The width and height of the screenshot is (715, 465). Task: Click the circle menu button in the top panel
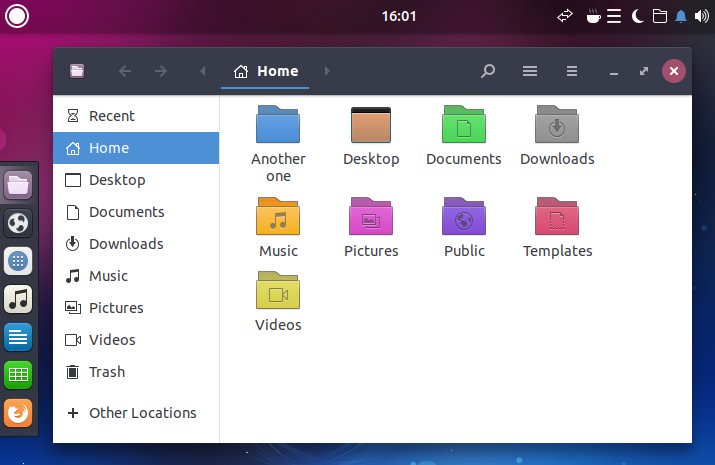[x=17, y=16]
